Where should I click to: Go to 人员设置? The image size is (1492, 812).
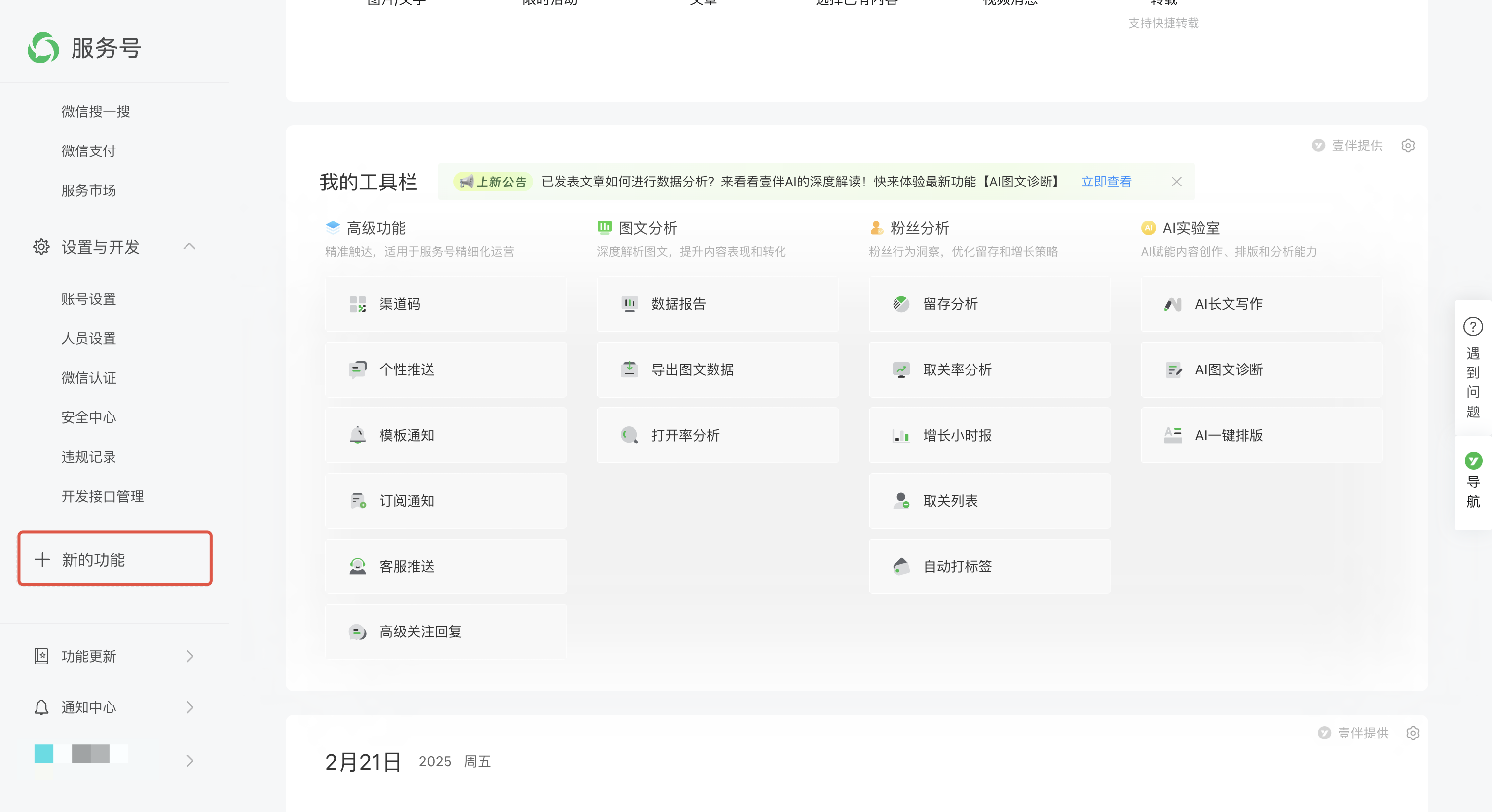tap(89, 338)
